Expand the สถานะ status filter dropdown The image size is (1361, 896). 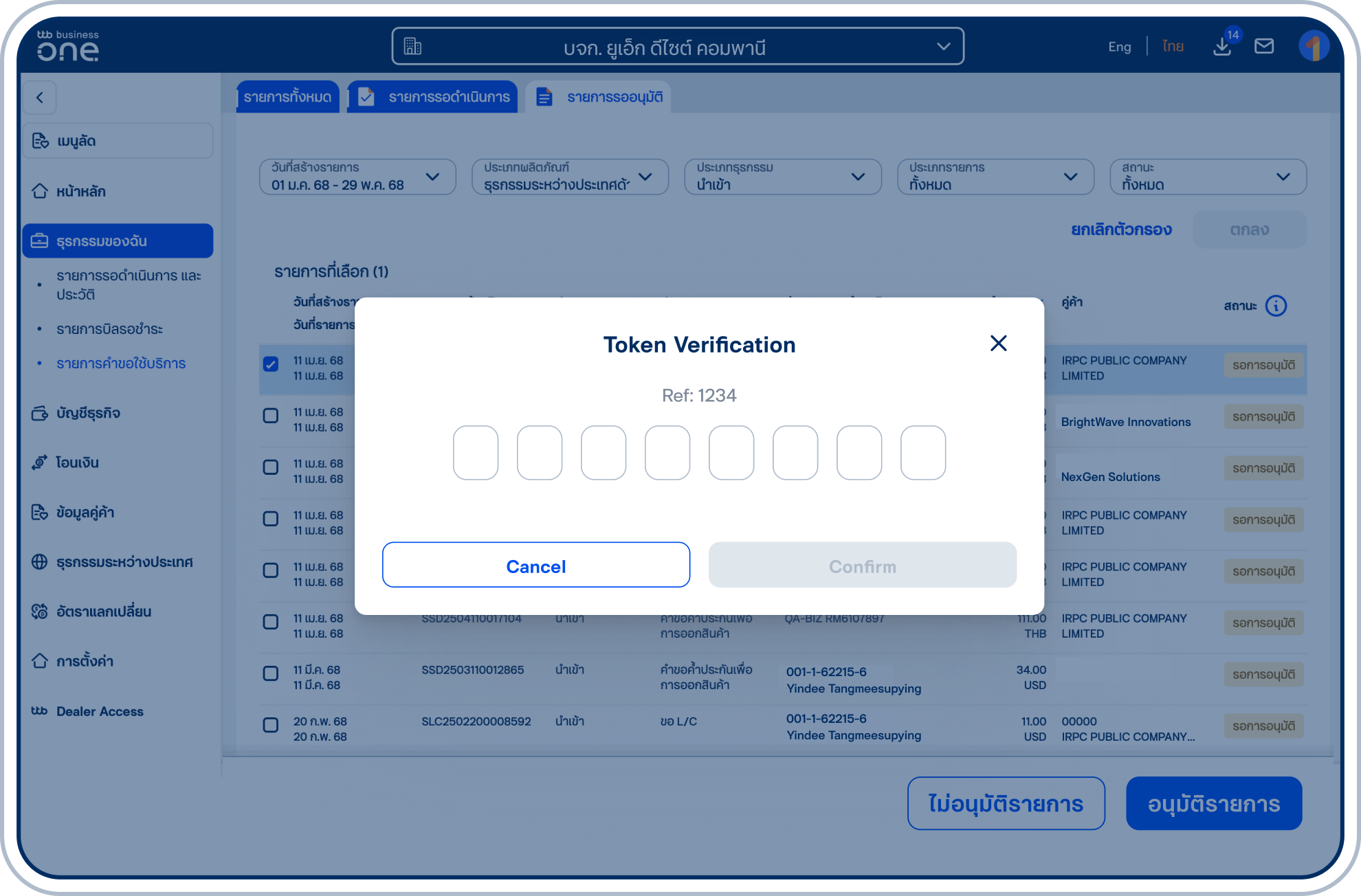click(x=1208, y=177)
